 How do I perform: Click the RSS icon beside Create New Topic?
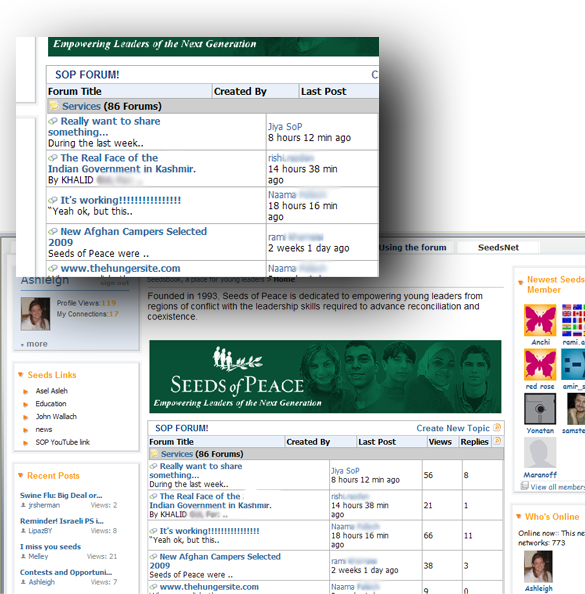[497, 428]
